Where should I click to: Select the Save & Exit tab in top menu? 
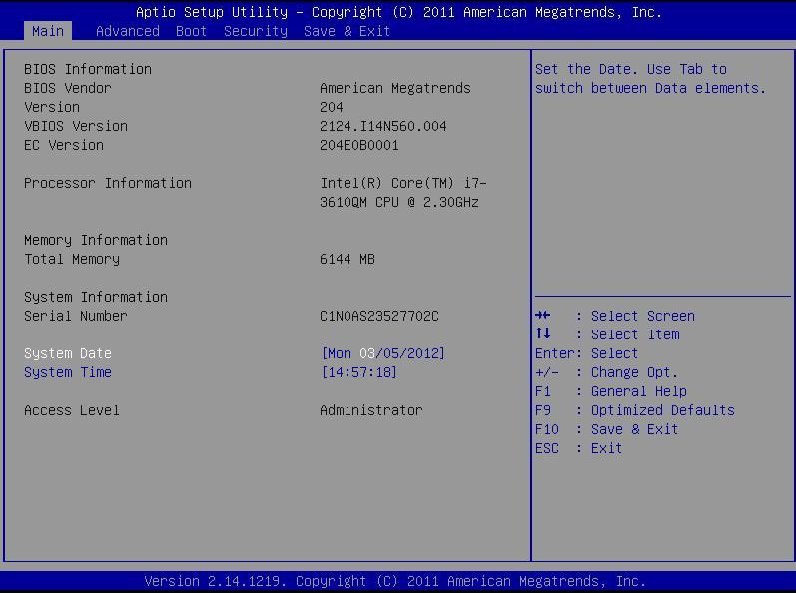pos(347,31)
